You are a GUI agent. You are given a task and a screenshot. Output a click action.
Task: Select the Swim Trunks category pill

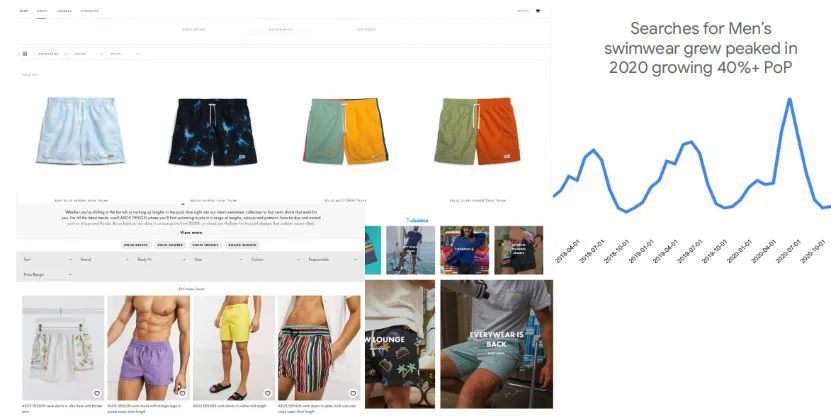205,245
